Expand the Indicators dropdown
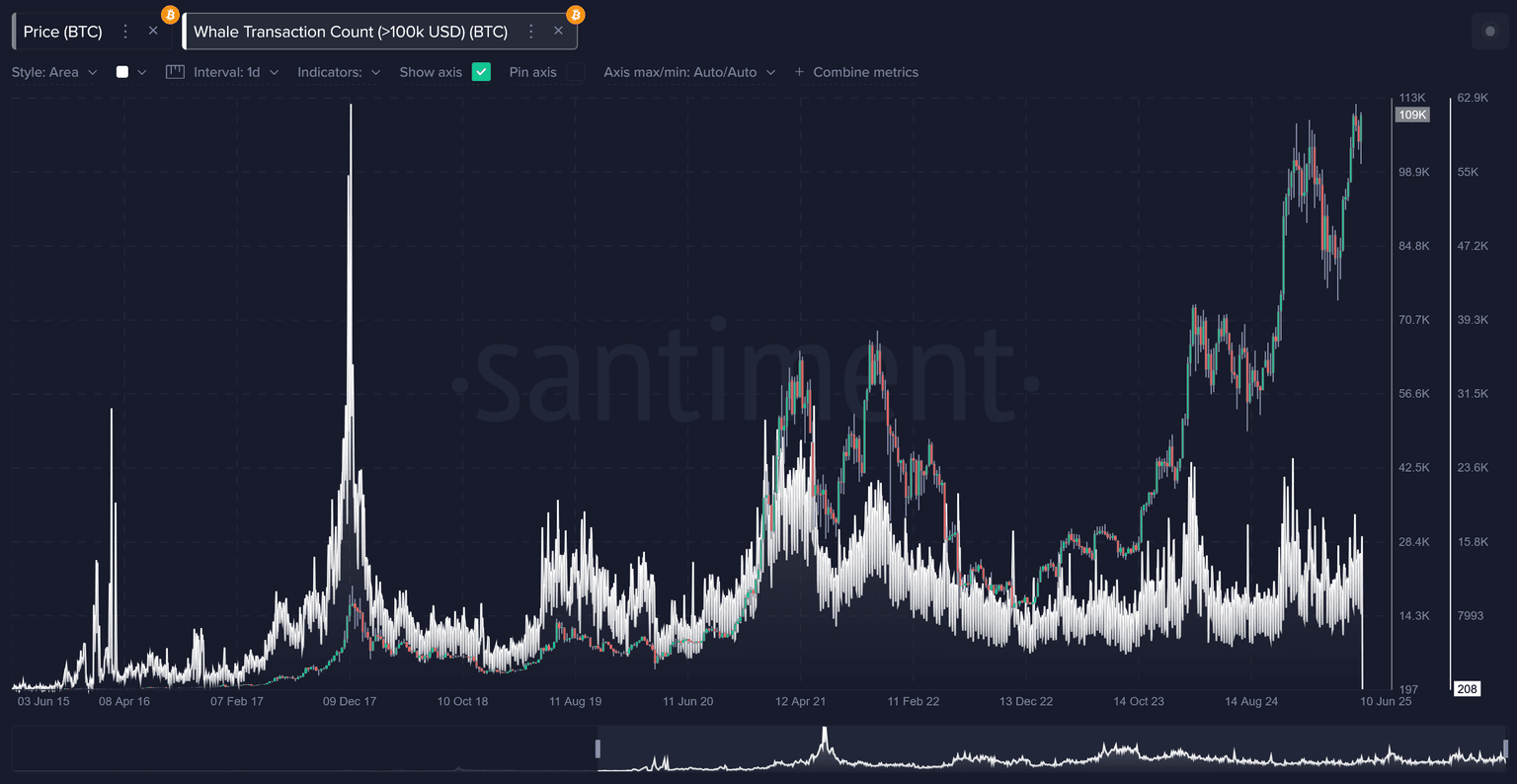Viewport: 1517px width, 784px height. click(339, 72)
